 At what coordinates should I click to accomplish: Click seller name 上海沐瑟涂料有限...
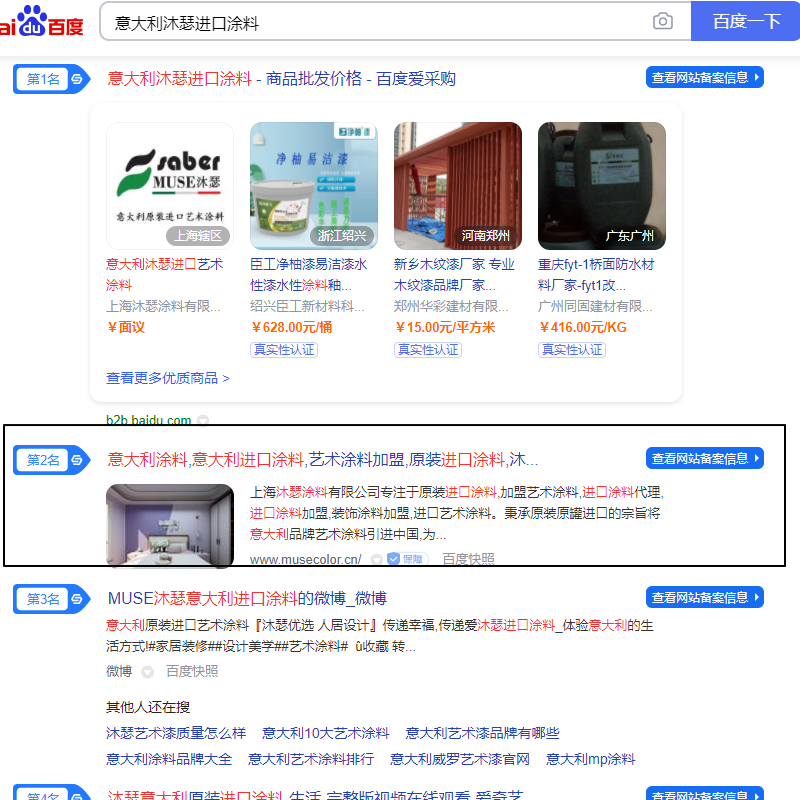click(163, 306)
